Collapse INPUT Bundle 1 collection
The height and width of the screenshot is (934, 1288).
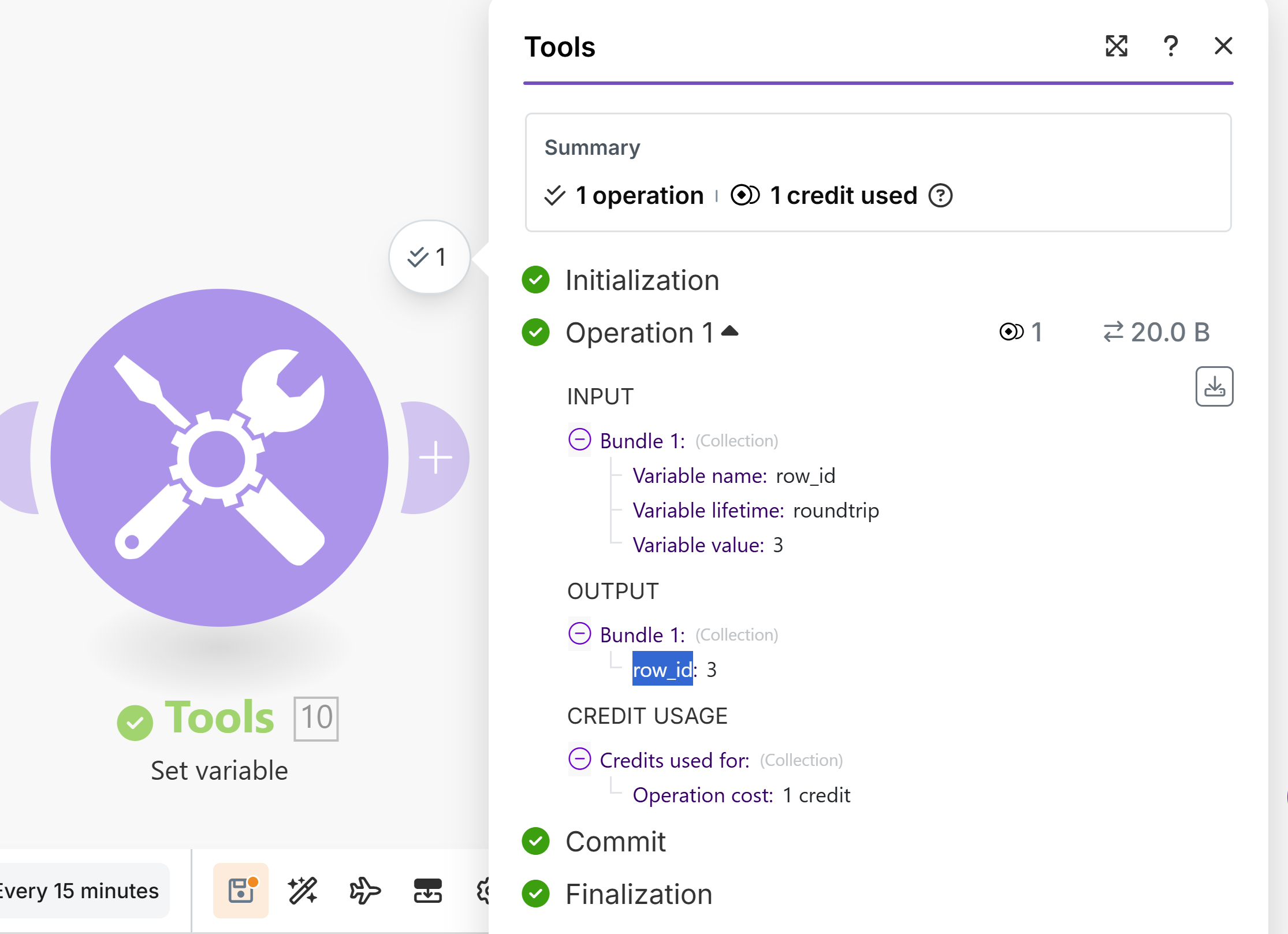[x=579, y=440]
